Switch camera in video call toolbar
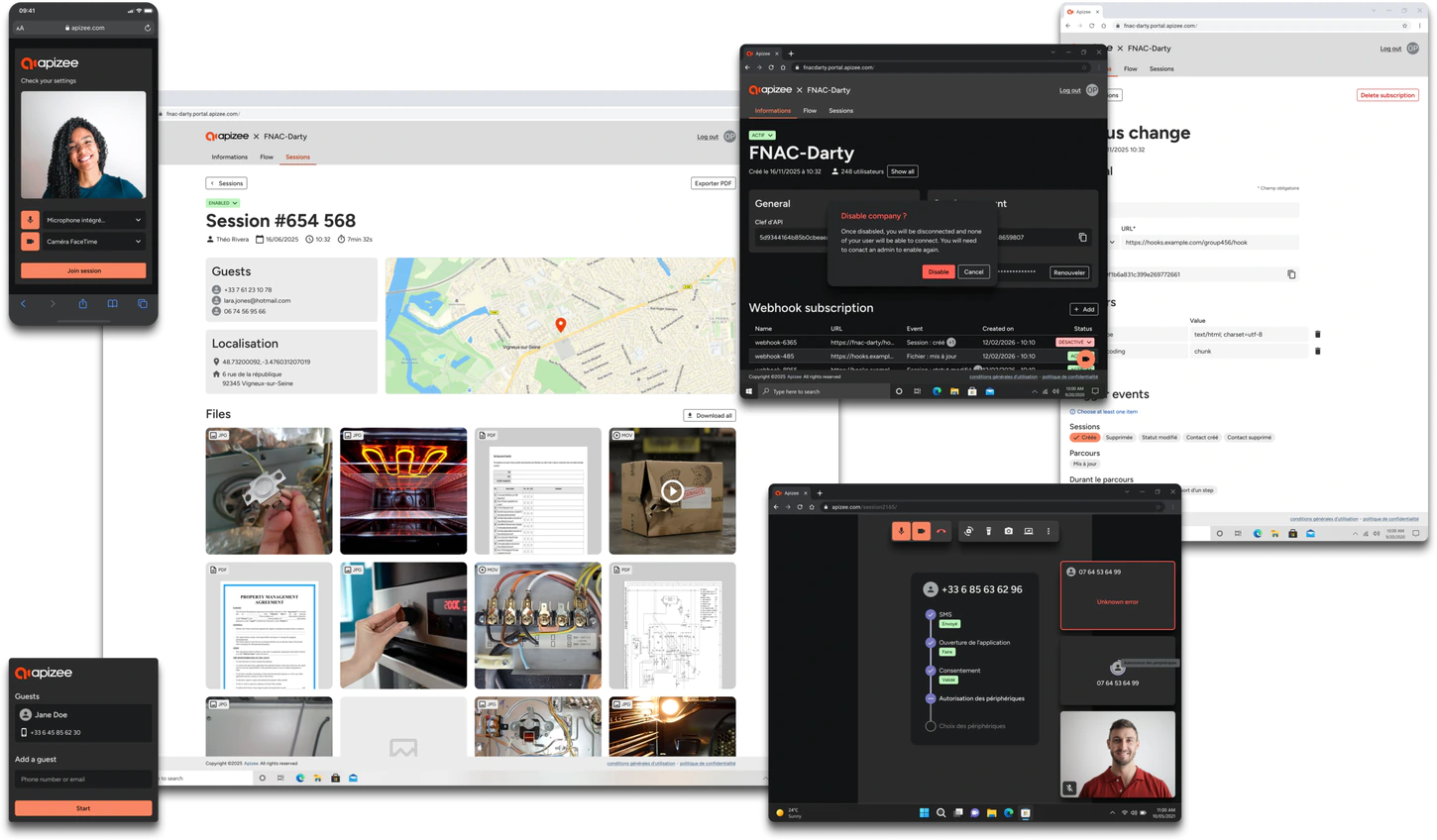Screen dimensions: 1437x840 tap(969, 532)
